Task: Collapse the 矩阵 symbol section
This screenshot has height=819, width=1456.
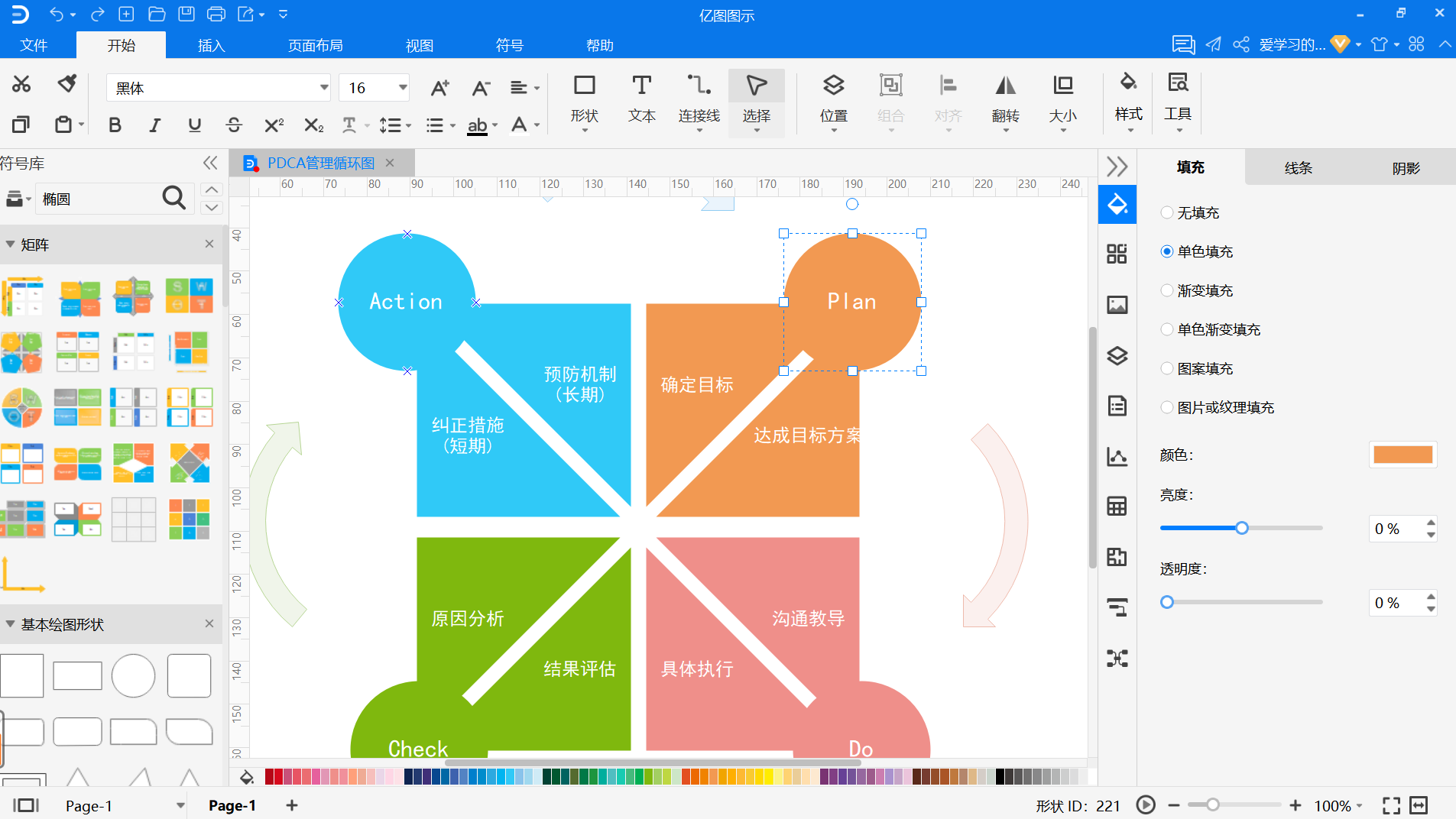Action: pyautogui.click(x=11, y=244)
